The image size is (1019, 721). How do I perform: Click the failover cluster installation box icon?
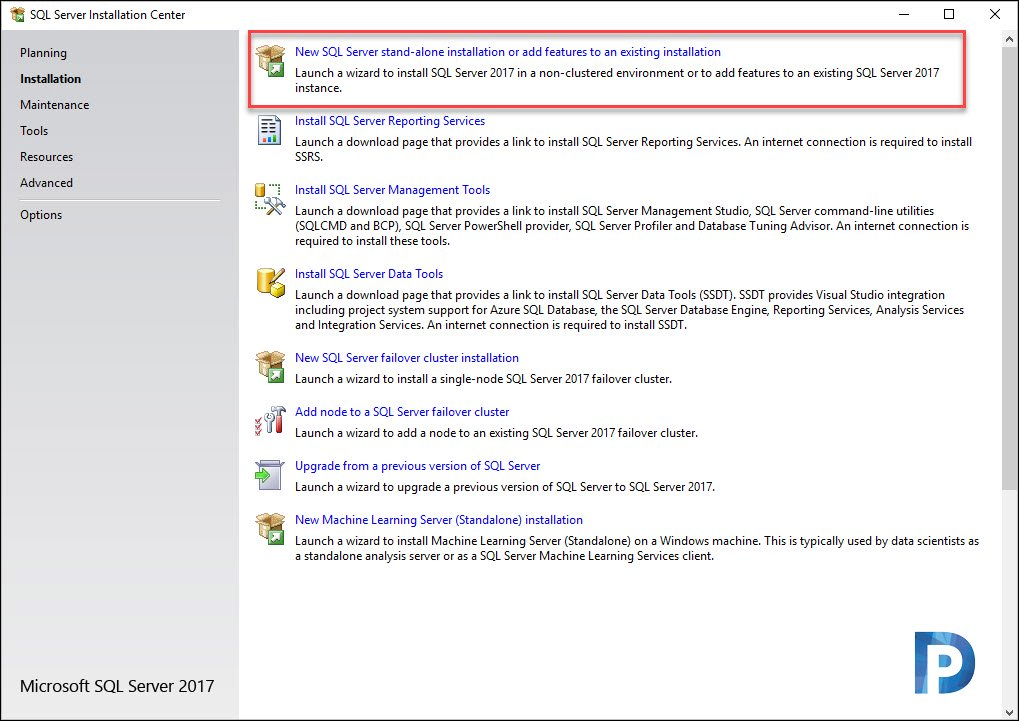(x=270, y=367)
